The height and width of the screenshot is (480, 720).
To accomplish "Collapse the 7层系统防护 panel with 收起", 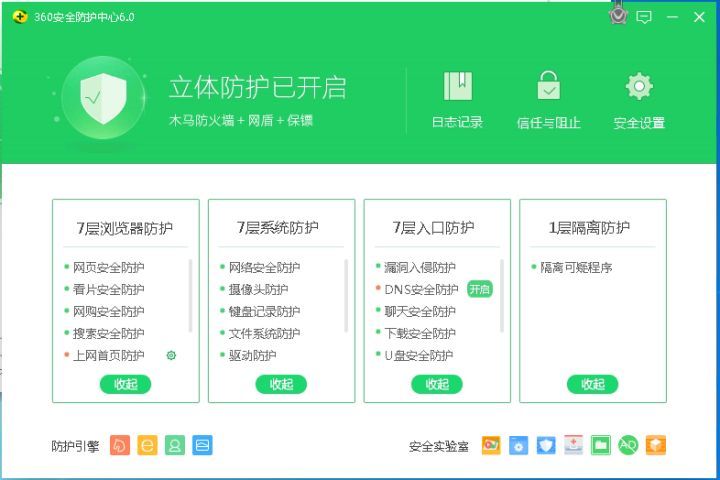I will (281, 384).
